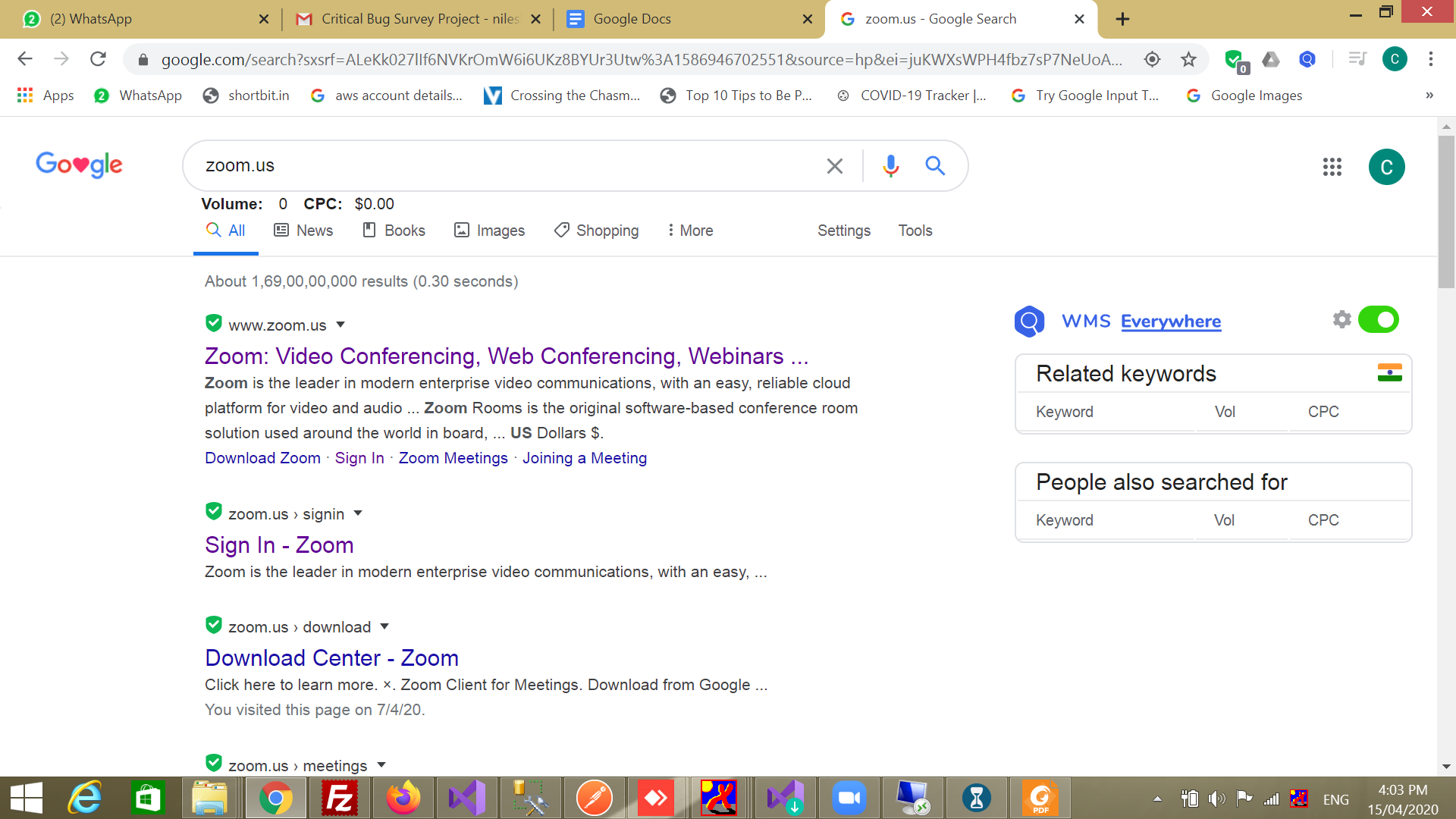Switch to the News tab

pos(303,231)
